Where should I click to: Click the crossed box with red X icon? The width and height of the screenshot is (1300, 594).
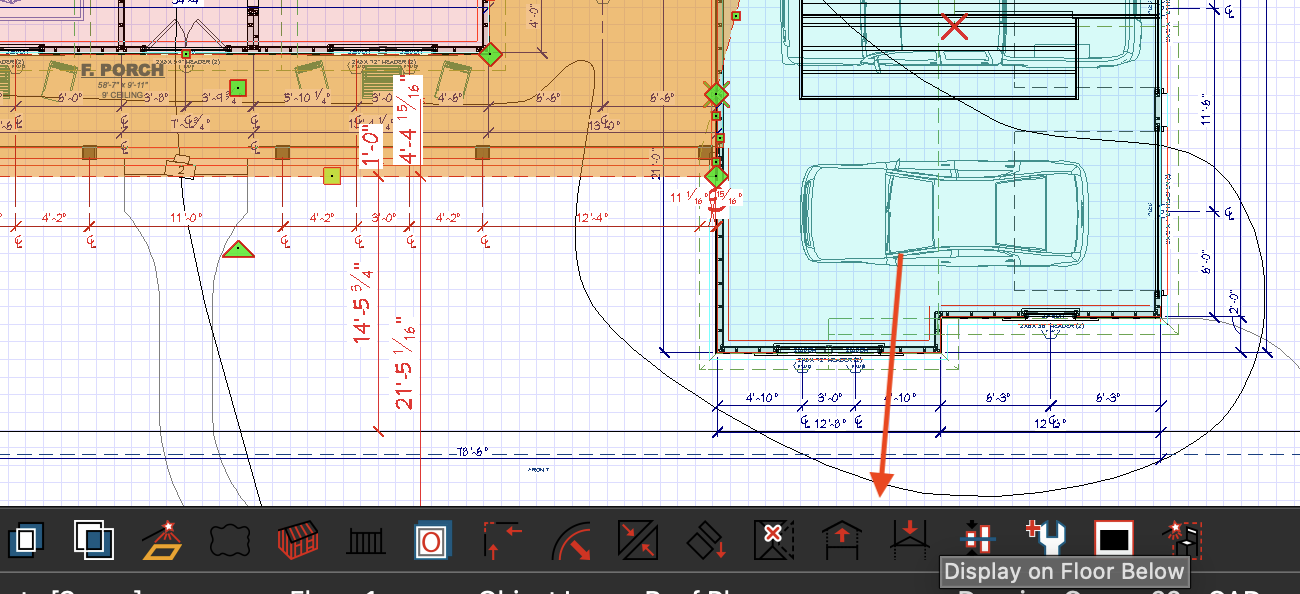[x=772, y=540]
